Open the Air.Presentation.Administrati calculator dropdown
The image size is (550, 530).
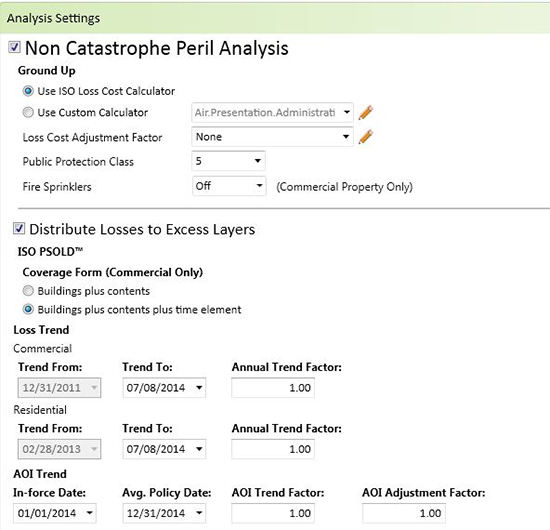pos(272,113)
